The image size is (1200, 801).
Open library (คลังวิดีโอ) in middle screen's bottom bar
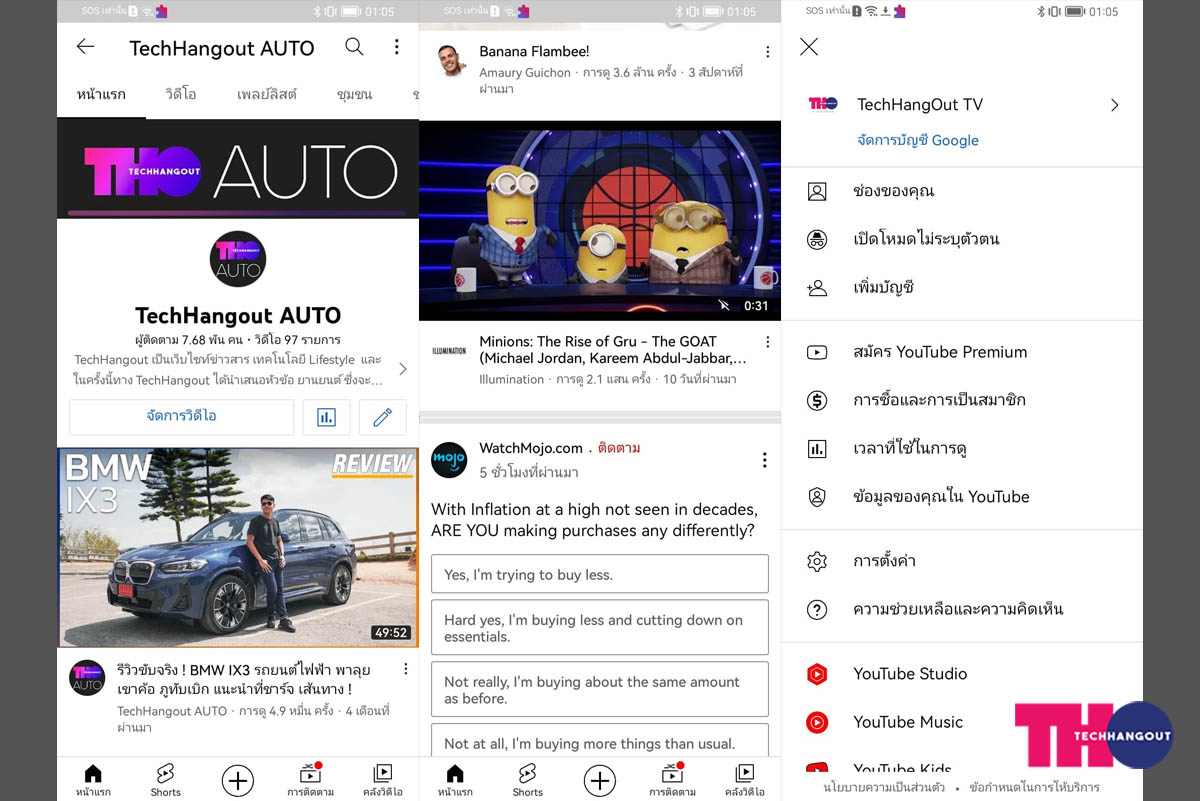[744, 780]
